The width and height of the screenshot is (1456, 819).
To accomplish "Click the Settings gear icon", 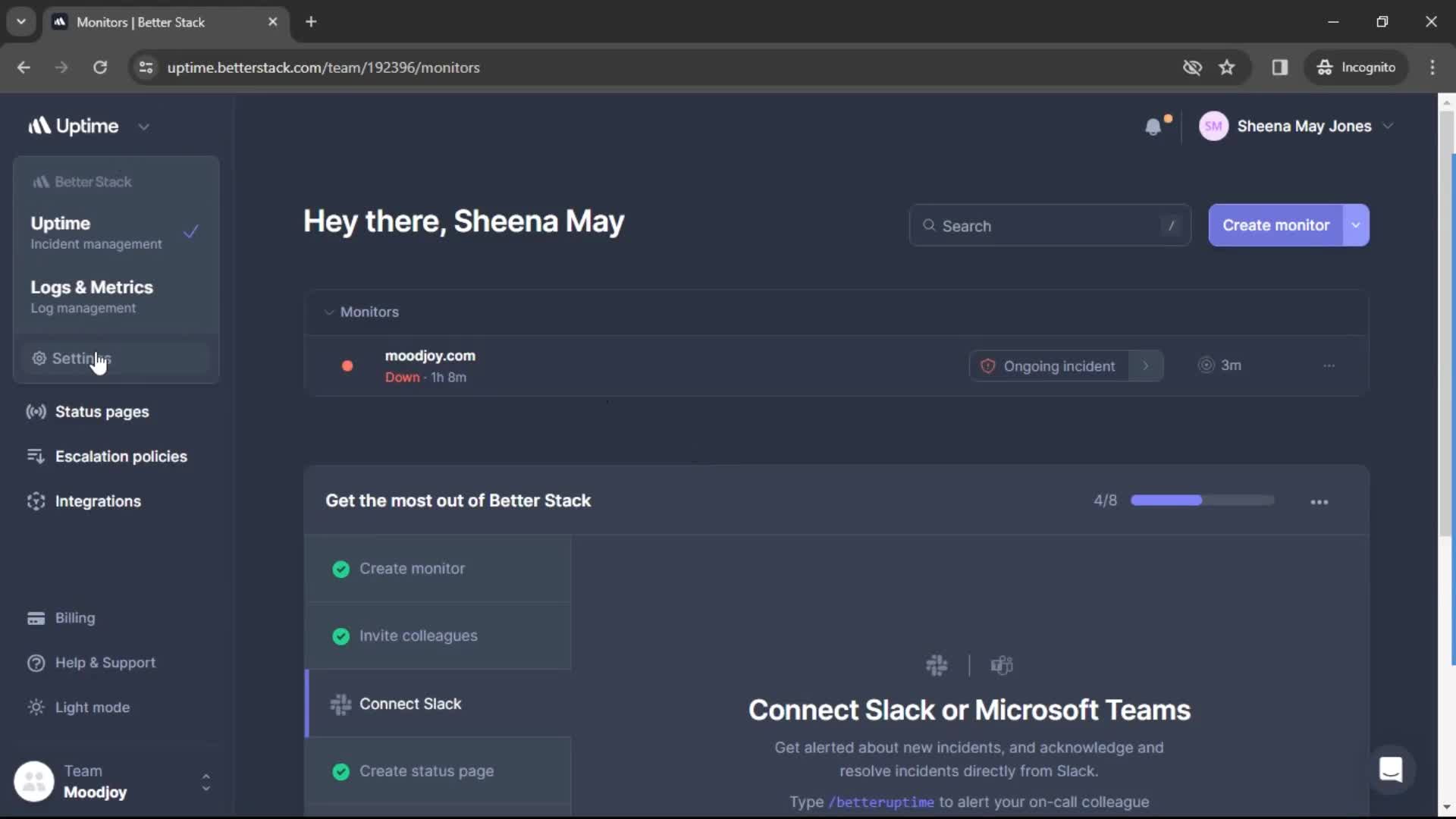I will pyautogui.click(x=39, y=358).
